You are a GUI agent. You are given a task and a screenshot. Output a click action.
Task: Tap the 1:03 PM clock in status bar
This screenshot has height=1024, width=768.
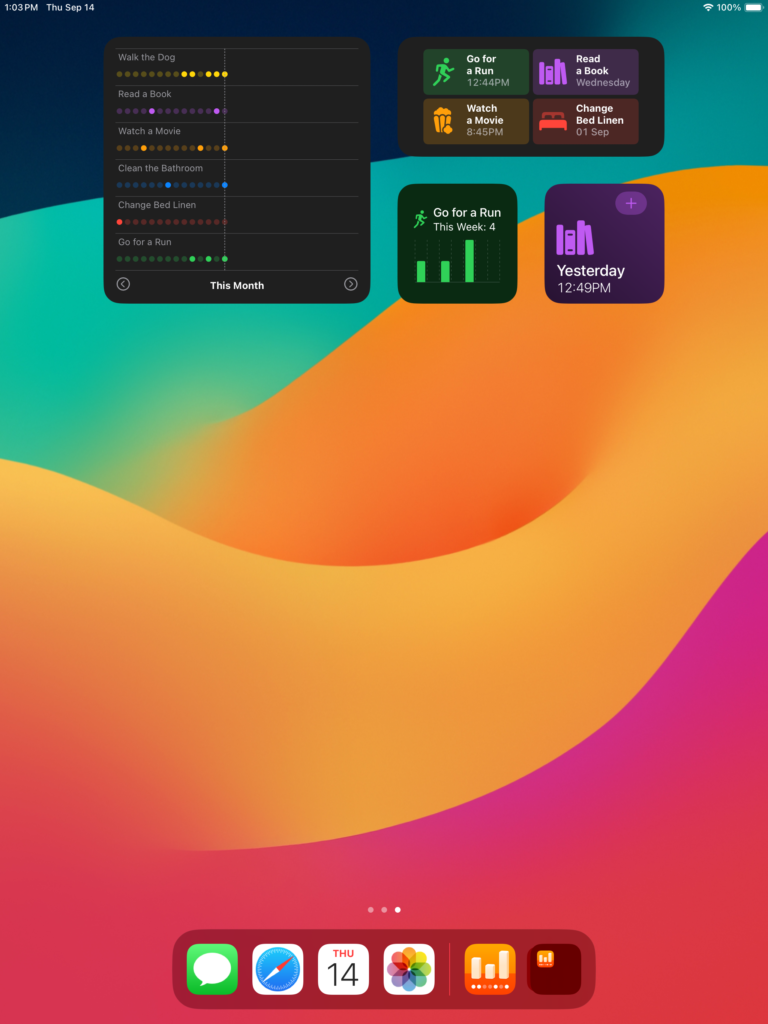21,8
